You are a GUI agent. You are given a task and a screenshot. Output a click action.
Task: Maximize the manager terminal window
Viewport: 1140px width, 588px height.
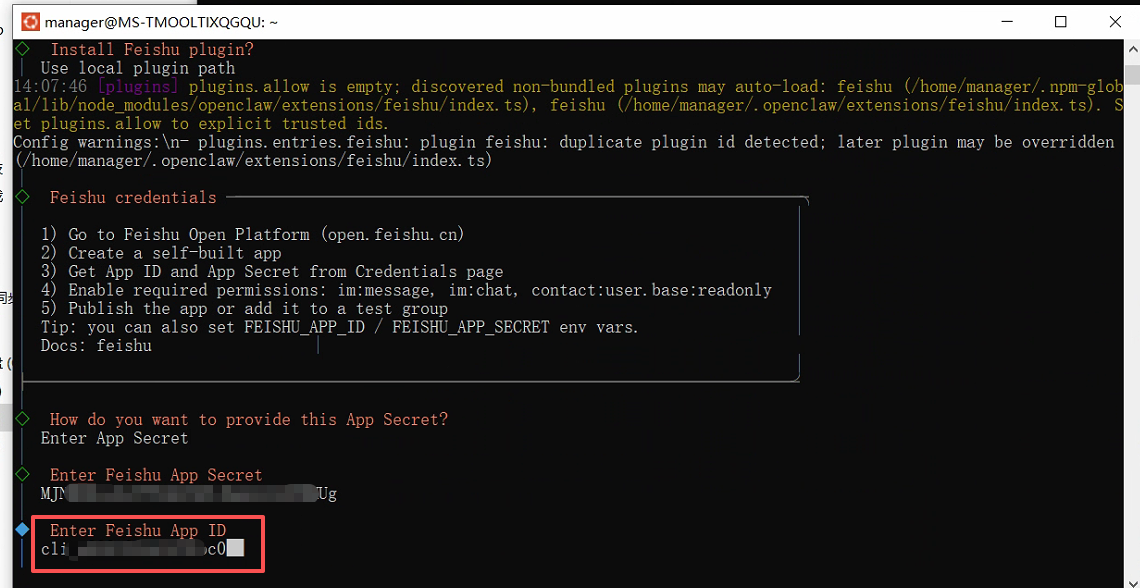coord(1061,23)
